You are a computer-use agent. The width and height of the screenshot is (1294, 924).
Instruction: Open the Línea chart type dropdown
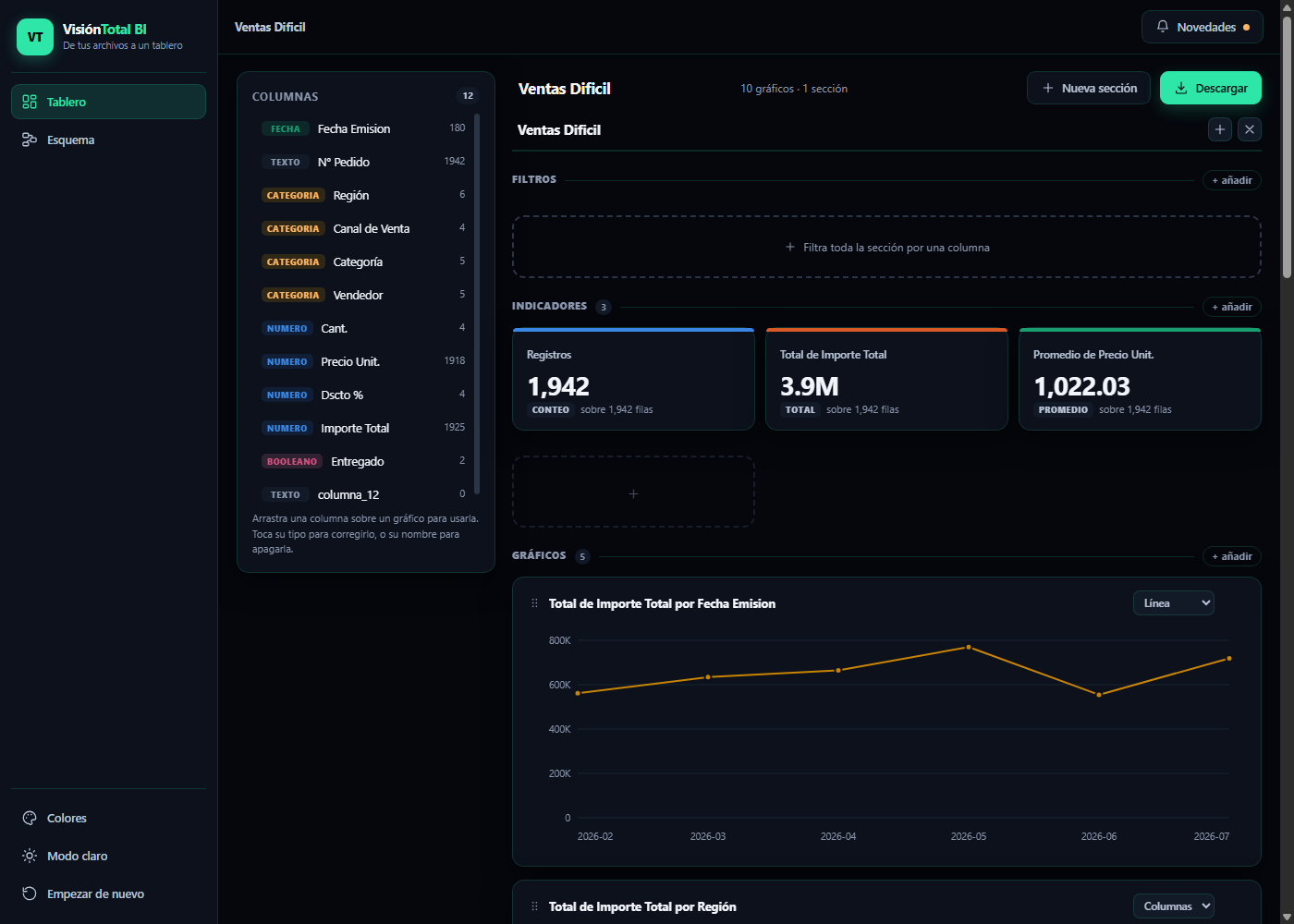(1174, 603)
